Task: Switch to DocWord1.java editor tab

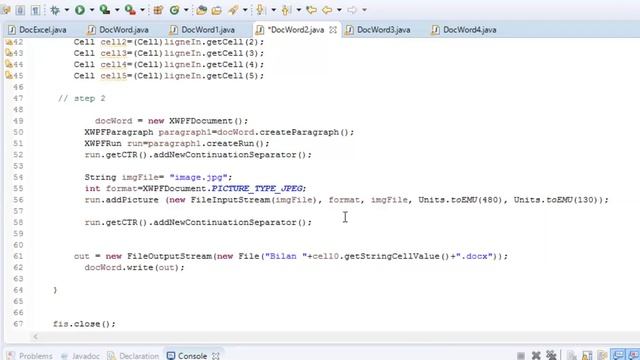Action: 203,30
